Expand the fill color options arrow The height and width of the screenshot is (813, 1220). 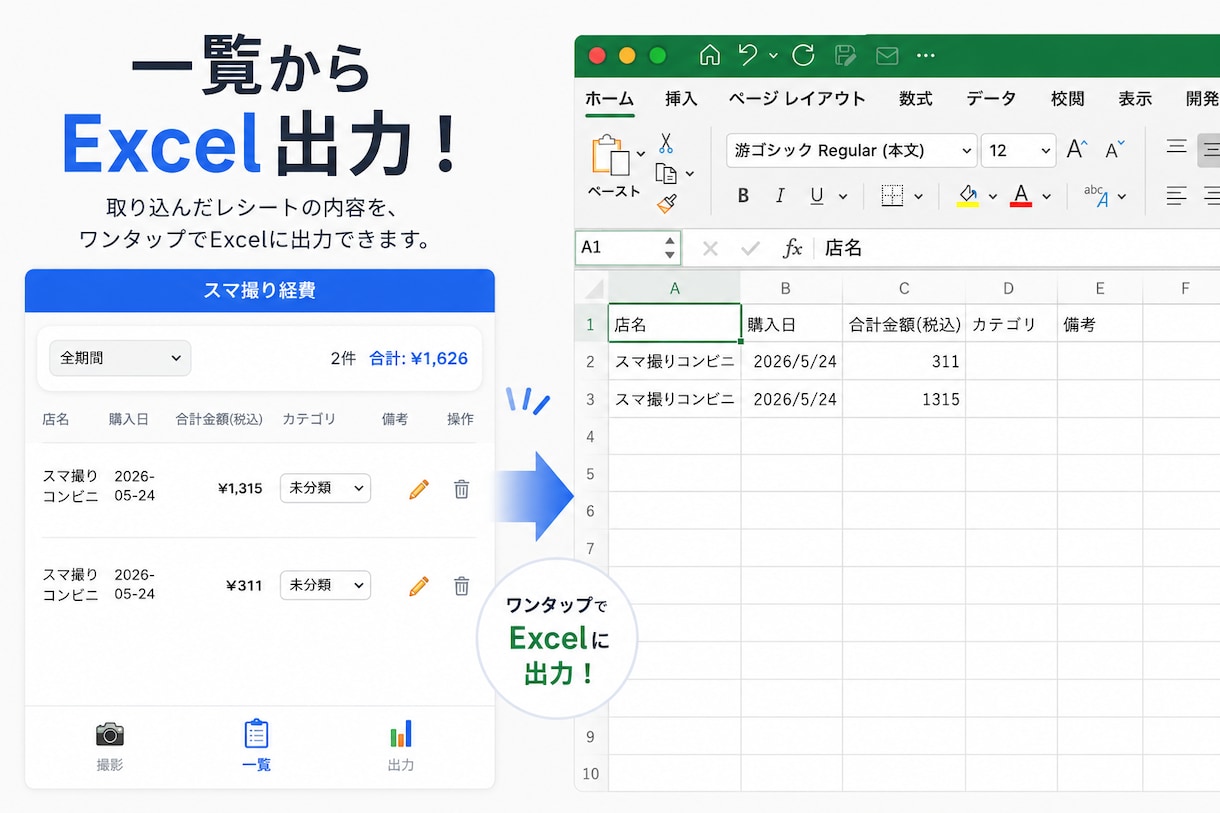[x=992, y=197]
